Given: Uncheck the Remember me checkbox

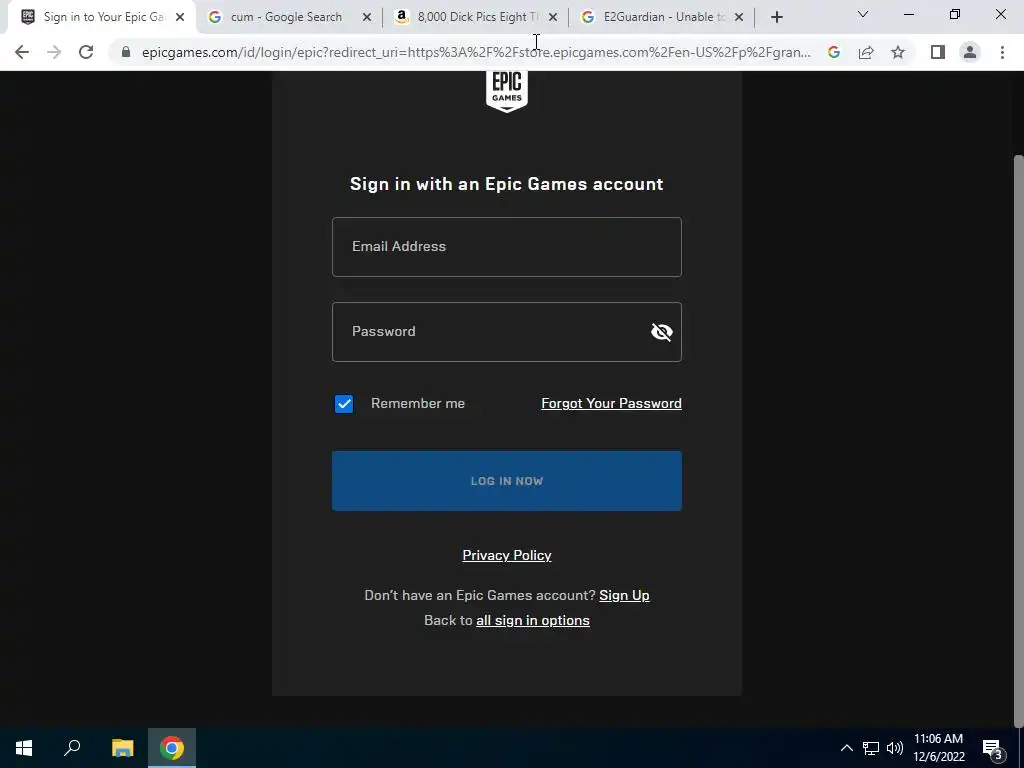Looking at the screenshot, I should (344, 404).
